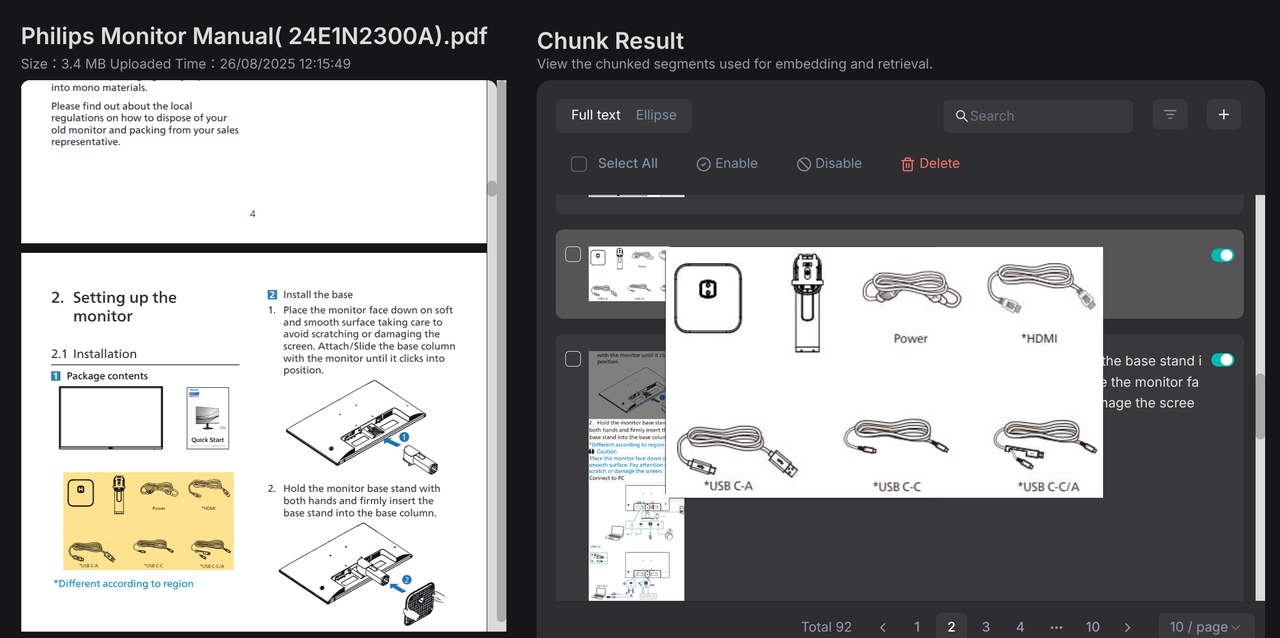Click the pagination ellipsis to jump pages
This screenshot has height=638, width=1280.
(1056, 627)
